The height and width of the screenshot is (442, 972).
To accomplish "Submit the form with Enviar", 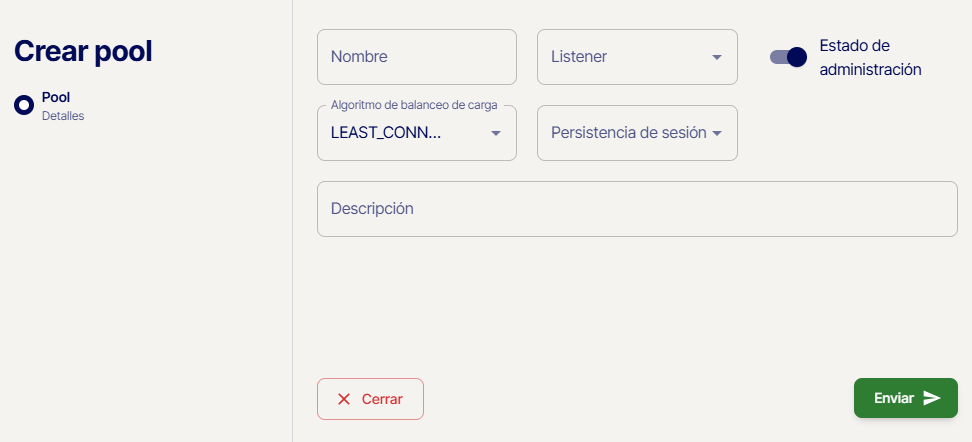I will pos(905,398).
